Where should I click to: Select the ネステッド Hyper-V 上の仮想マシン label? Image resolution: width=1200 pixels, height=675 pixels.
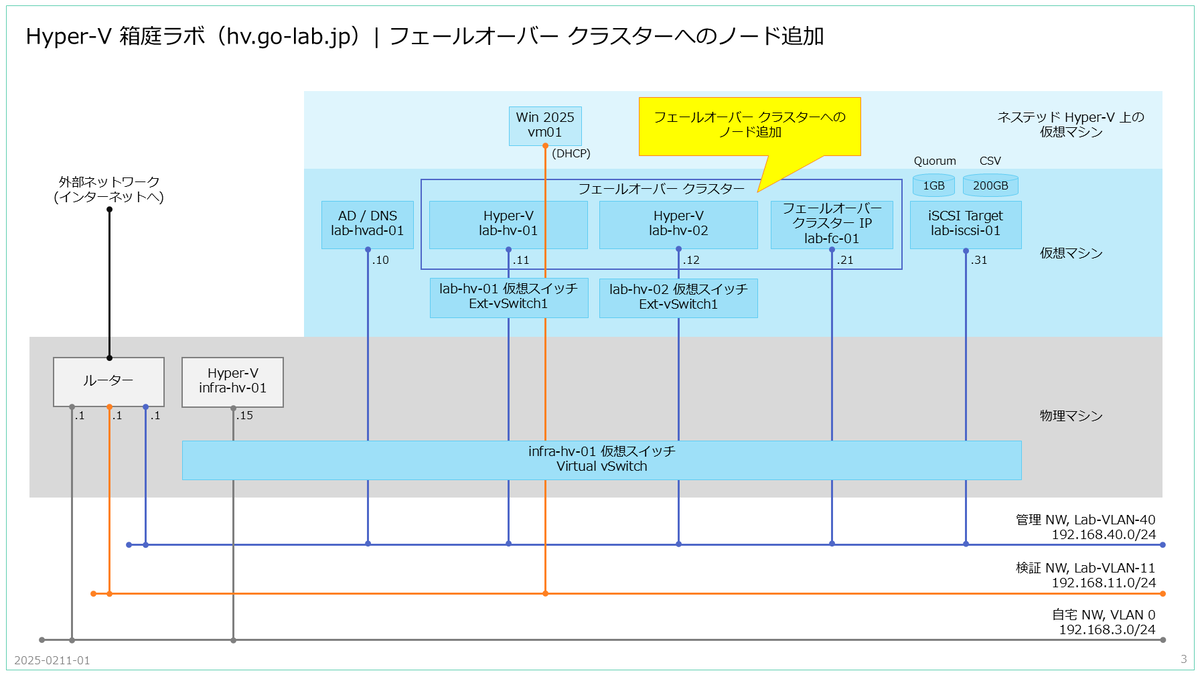click(x=1070, y=124)
